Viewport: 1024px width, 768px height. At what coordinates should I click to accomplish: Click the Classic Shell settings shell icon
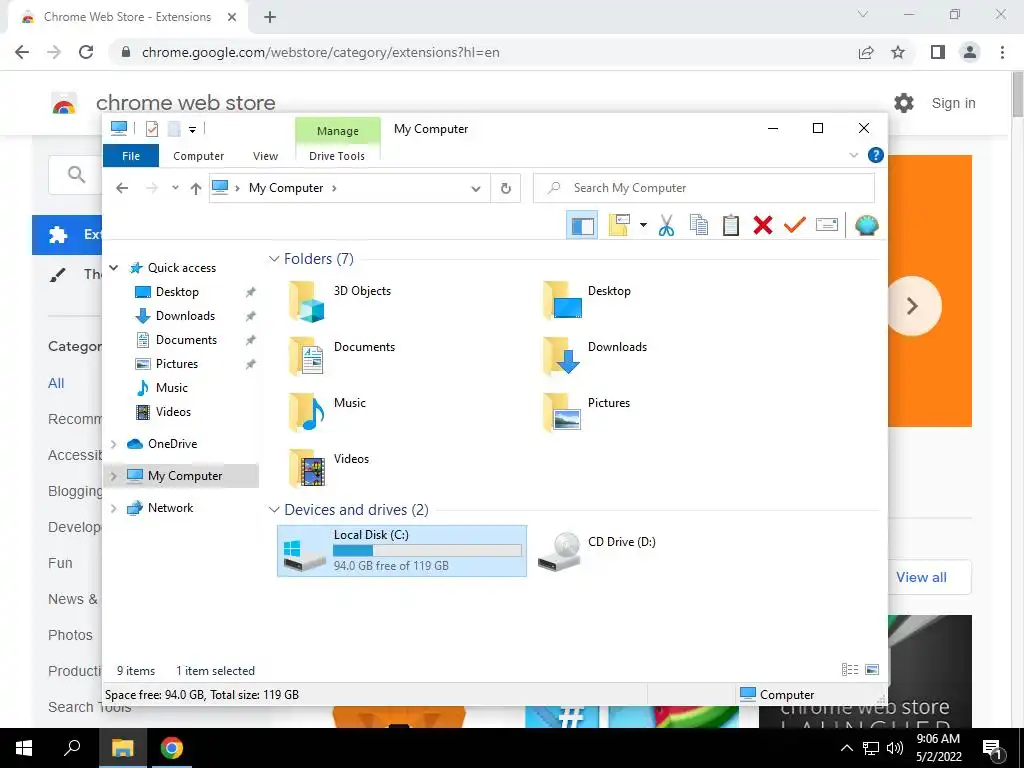[x=866, y=226]
